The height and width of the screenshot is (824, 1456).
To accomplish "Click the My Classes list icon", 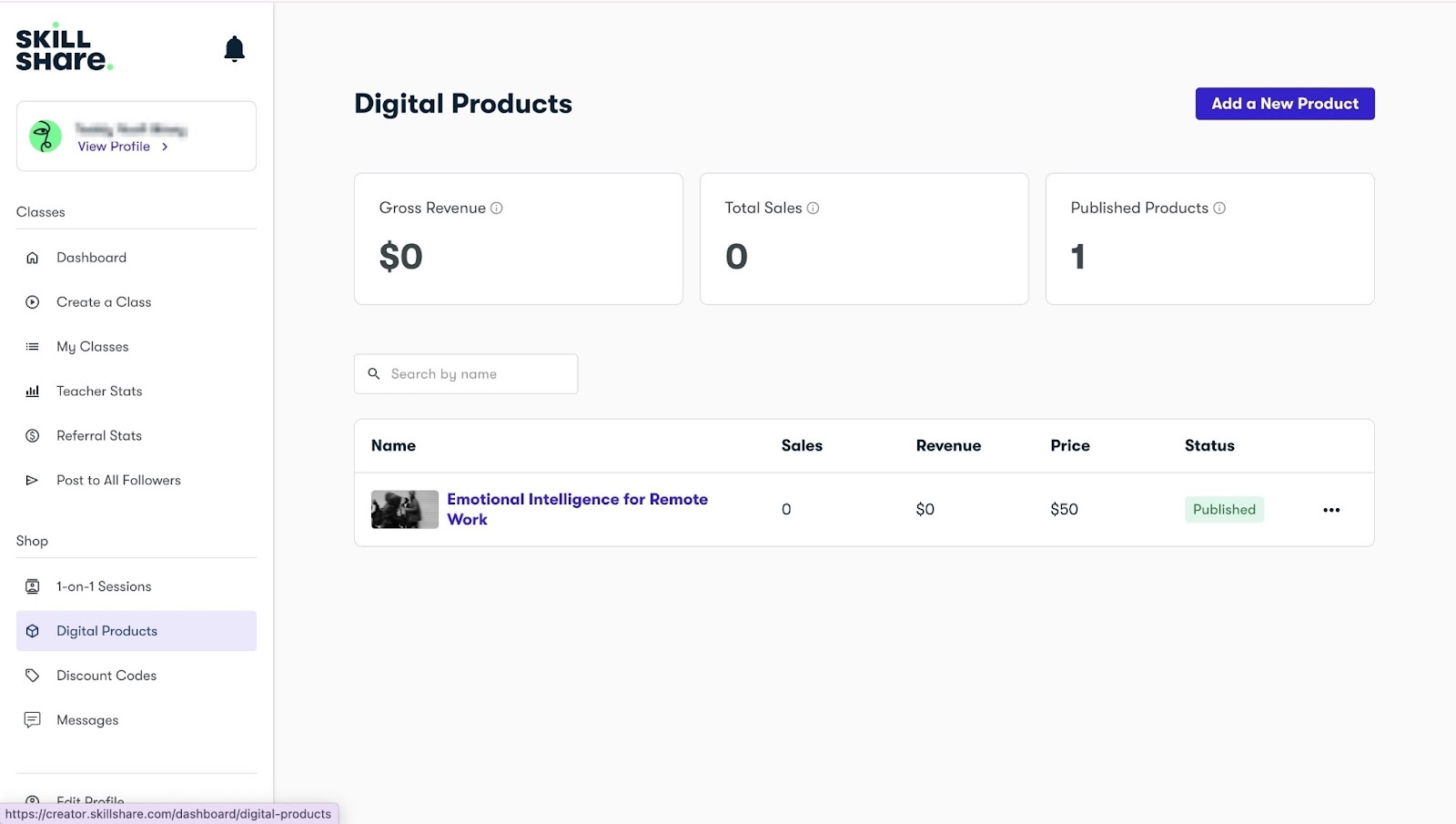I will [x=33, y=347].
